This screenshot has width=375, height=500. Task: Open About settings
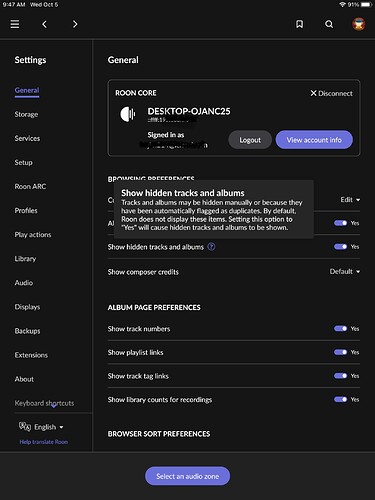click(24, 379)
